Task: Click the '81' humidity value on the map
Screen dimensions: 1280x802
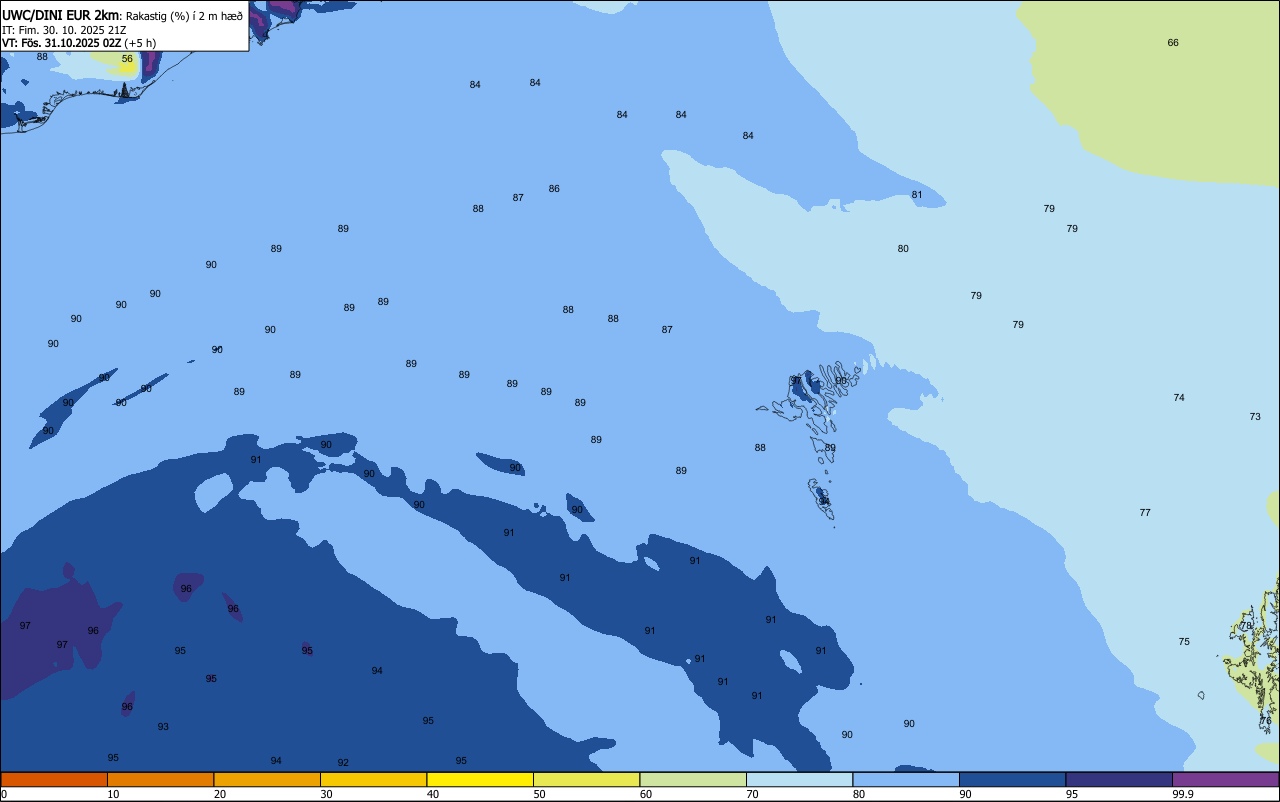Action: (917, 194)
